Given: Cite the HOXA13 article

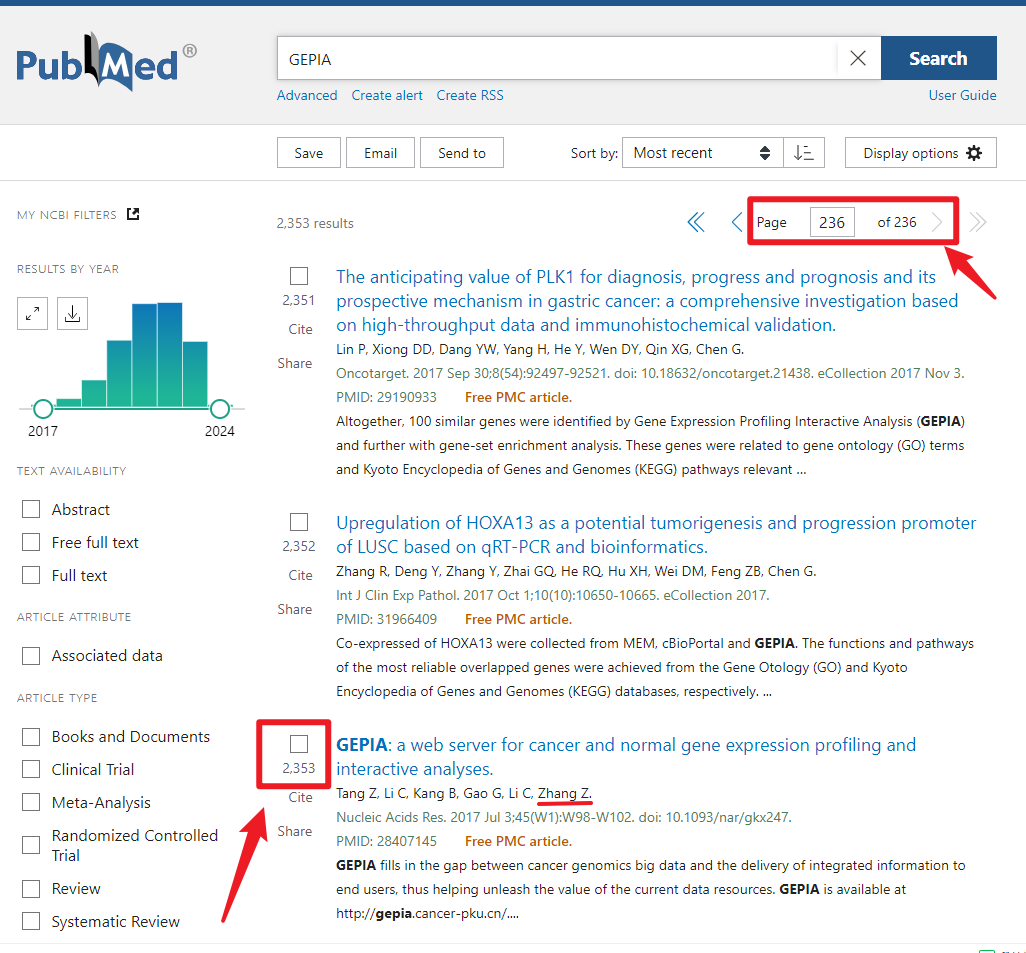Looking at the screenshot, I should coord(300,575).
